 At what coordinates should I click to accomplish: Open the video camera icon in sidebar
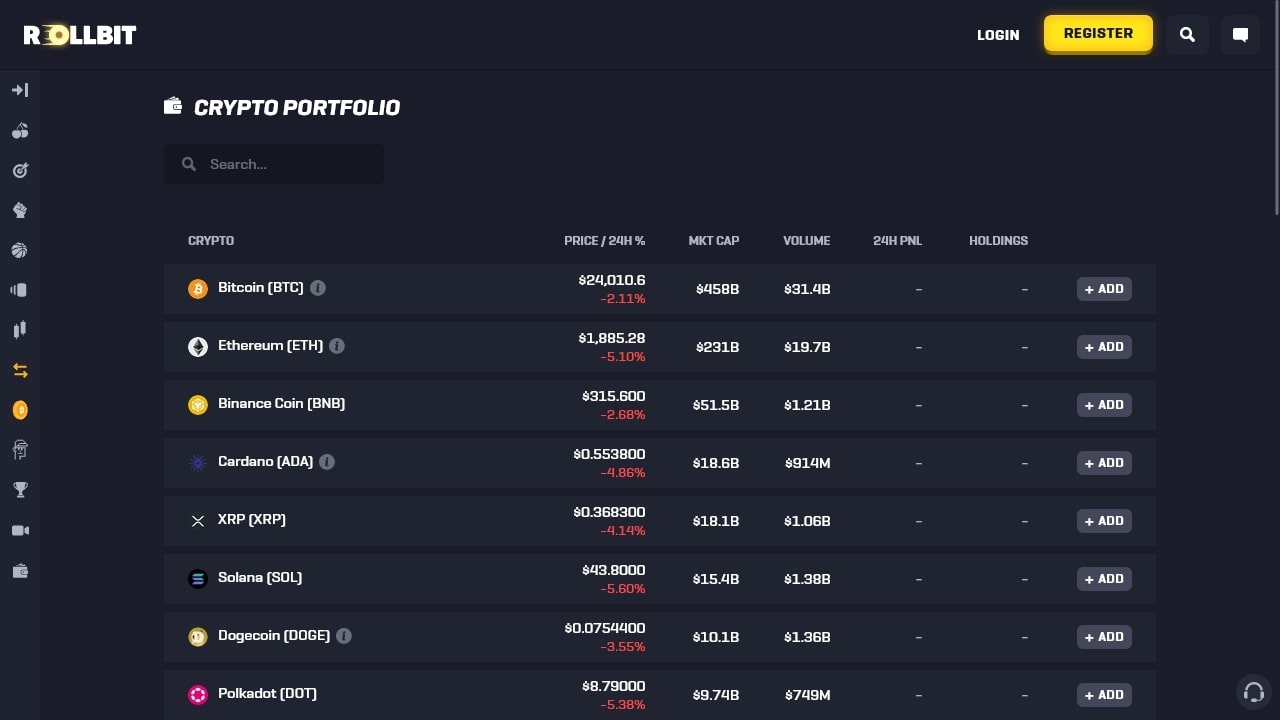click(x=20, y=530)
